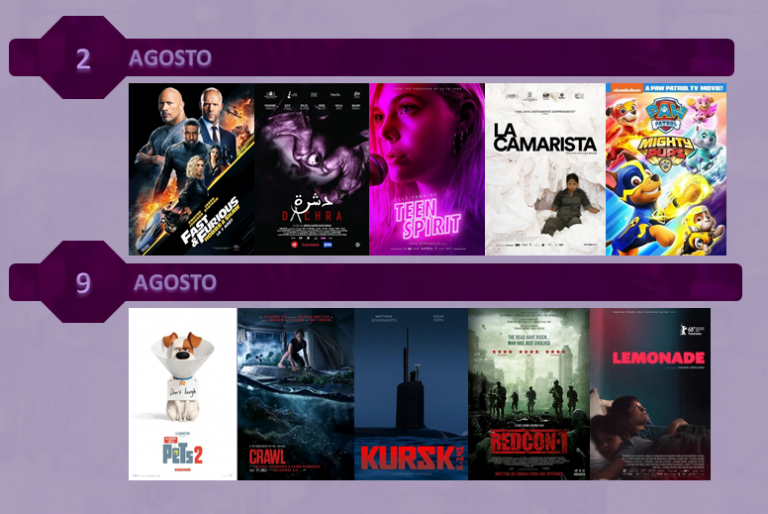Screen dimensions: 768x514
Task: Click the Teen Spirit poster
Action: [x=427, y=169]
